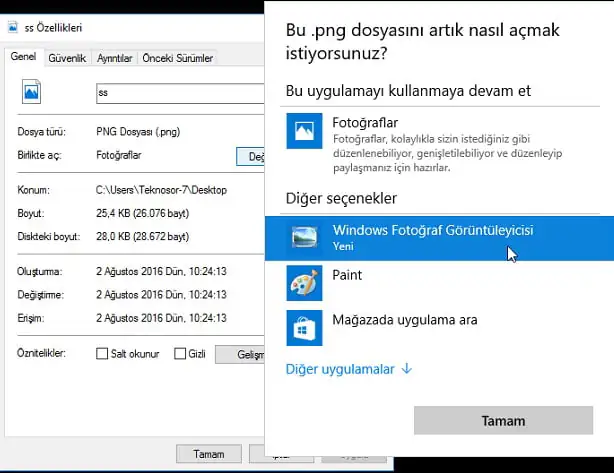Select Fotoğraflar to keep using

[x=439, y=144]
